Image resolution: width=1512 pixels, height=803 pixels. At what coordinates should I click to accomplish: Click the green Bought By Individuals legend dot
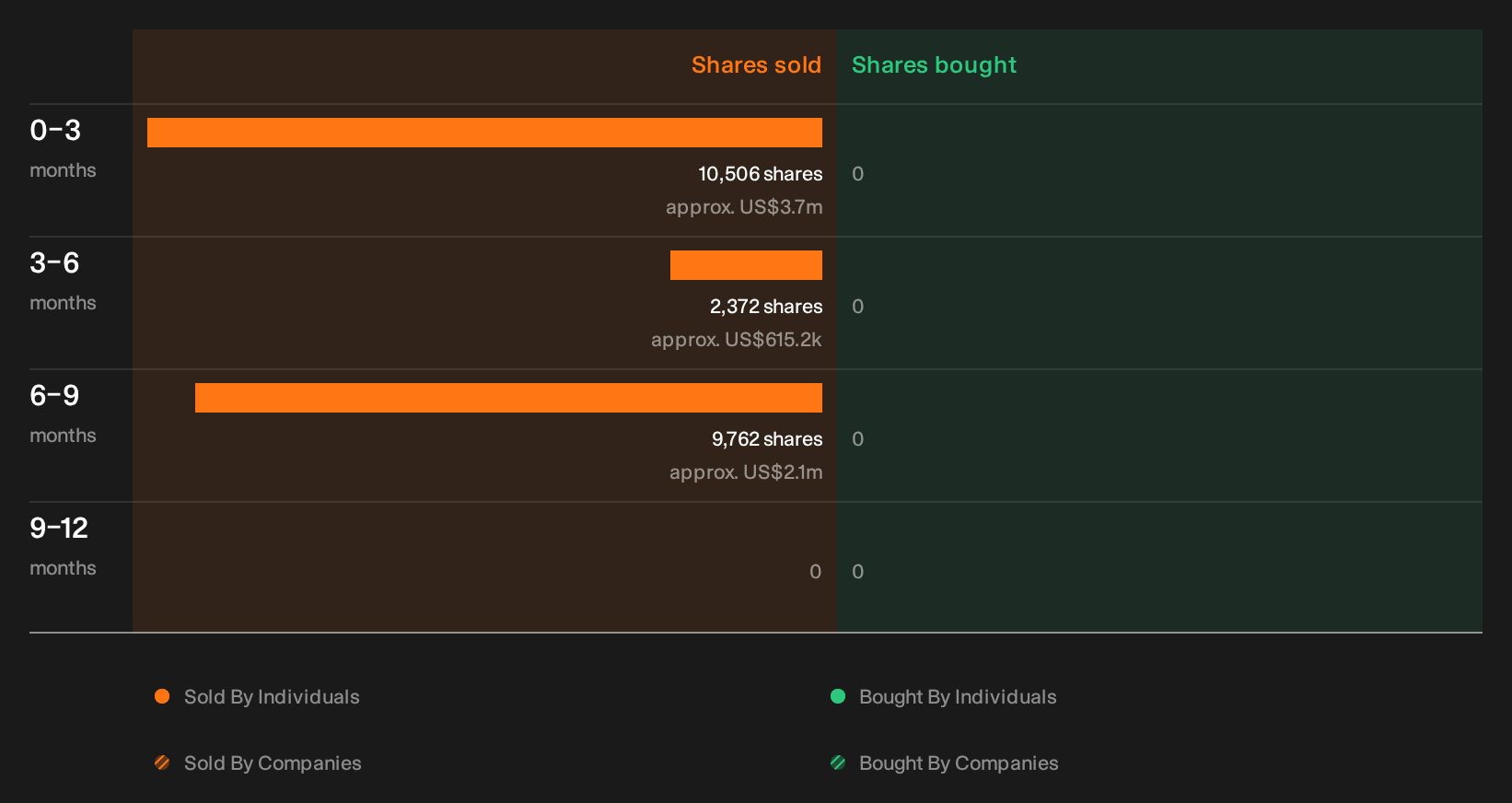coord(838,696)
